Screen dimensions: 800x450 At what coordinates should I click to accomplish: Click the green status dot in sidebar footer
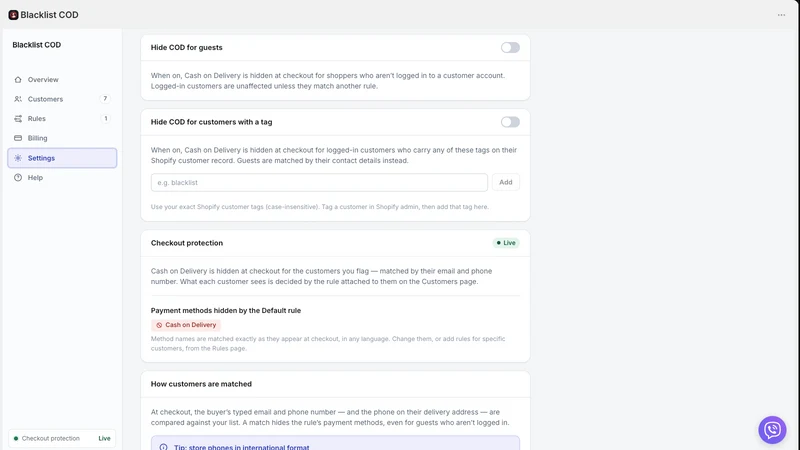click(x=16, y=438)
